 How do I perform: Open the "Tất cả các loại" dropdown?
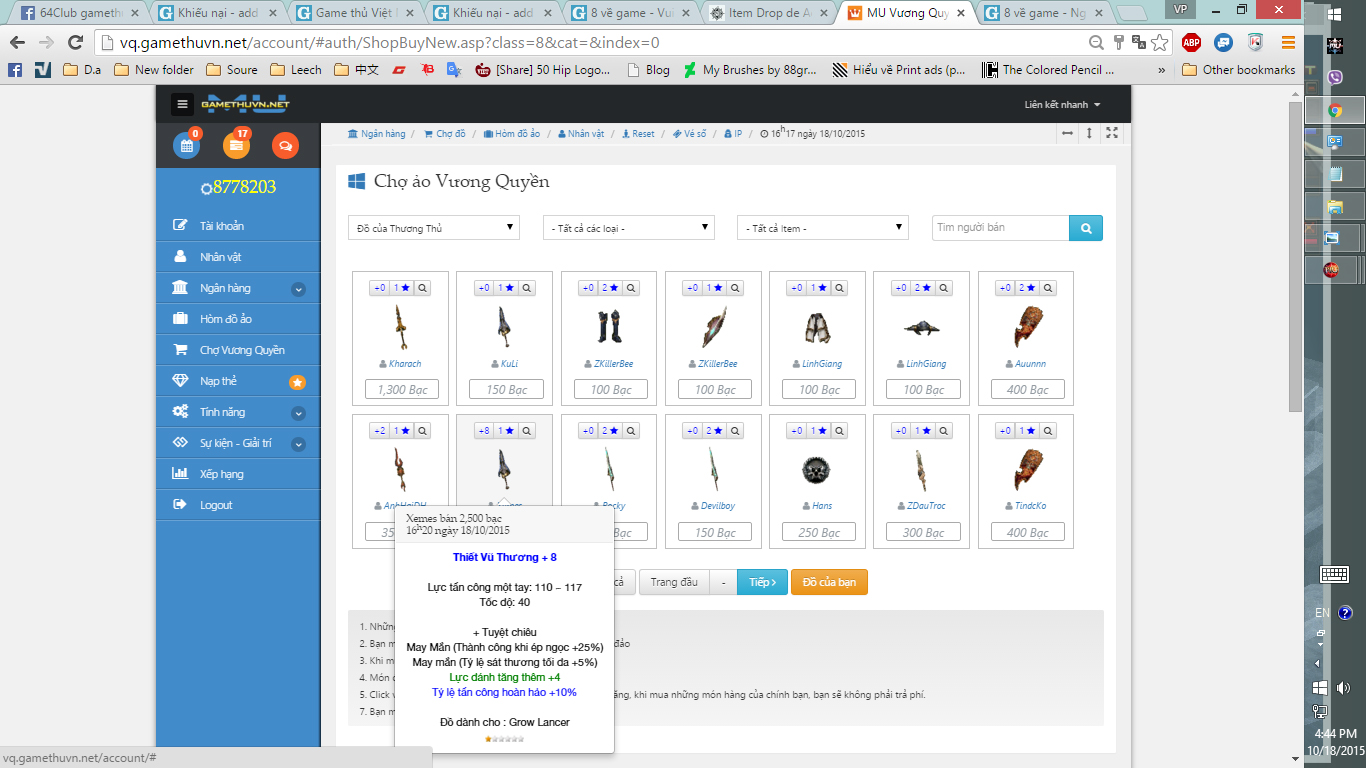[628, 228]
